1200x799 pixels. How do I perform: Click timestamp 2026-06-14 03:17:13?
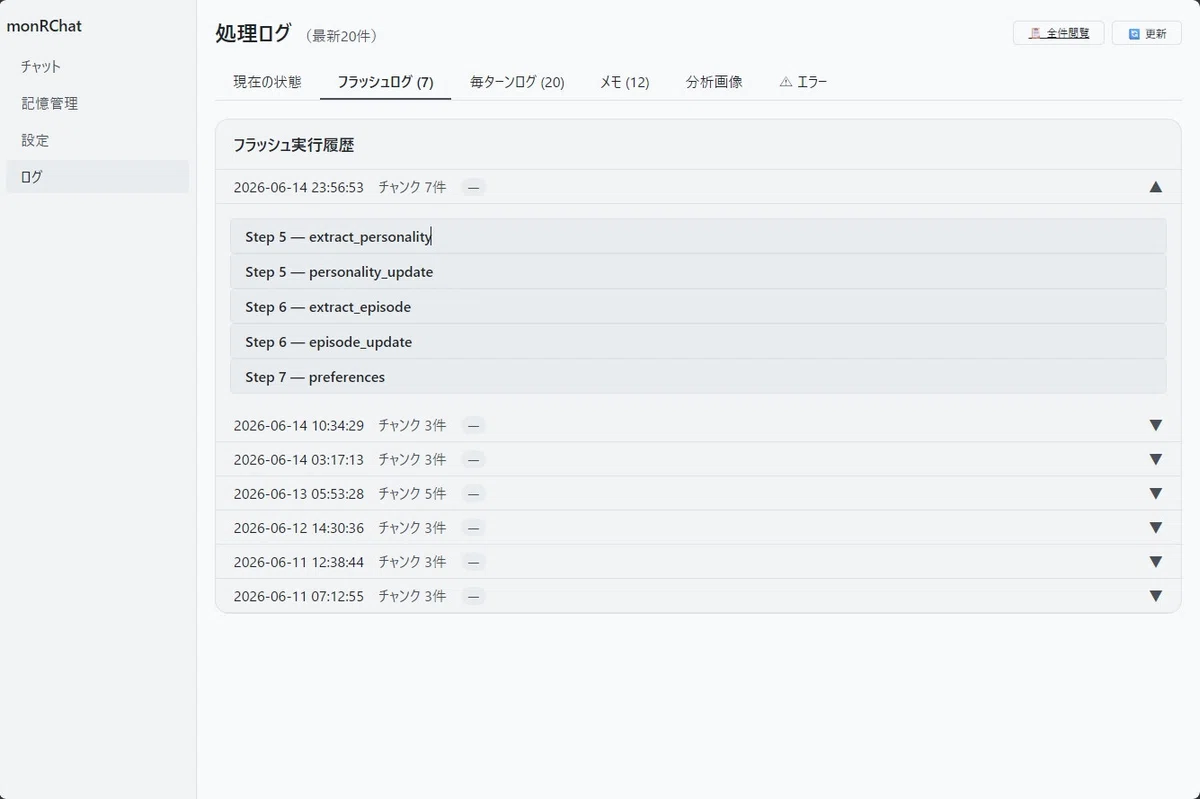(299, 459)
